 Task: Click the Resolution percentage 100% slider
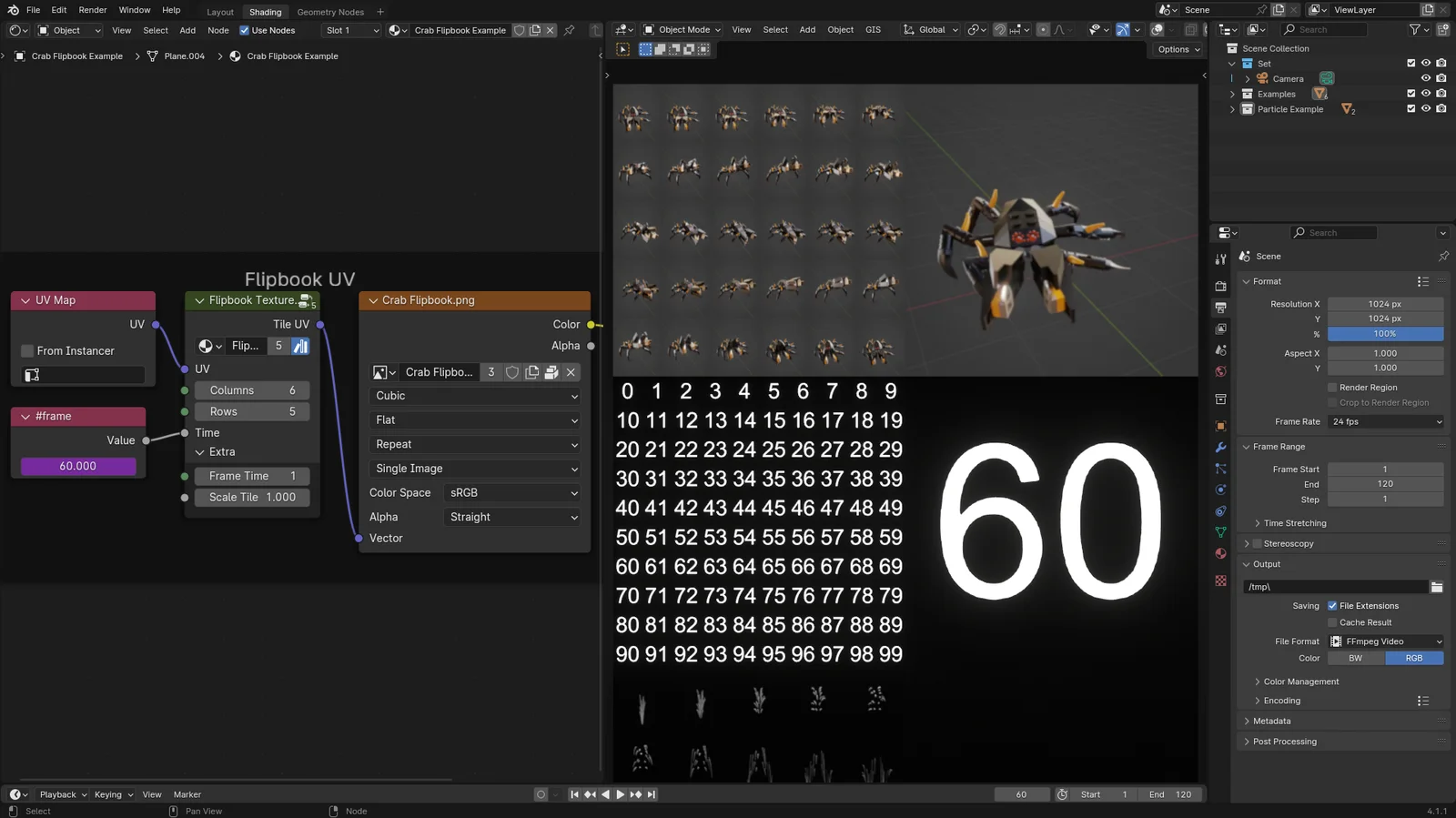[x=1385, y=334]
